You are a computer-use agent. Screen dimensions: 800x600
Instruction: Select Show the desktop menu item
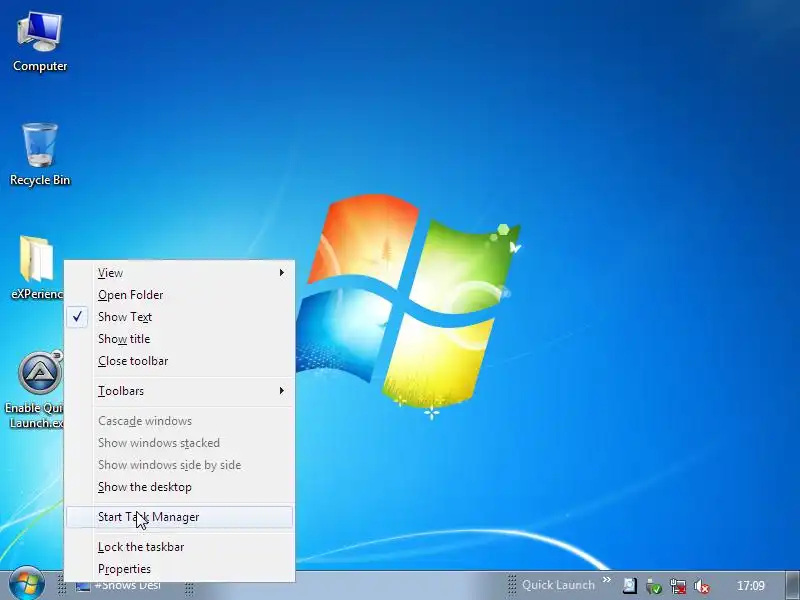click(180, 487)
